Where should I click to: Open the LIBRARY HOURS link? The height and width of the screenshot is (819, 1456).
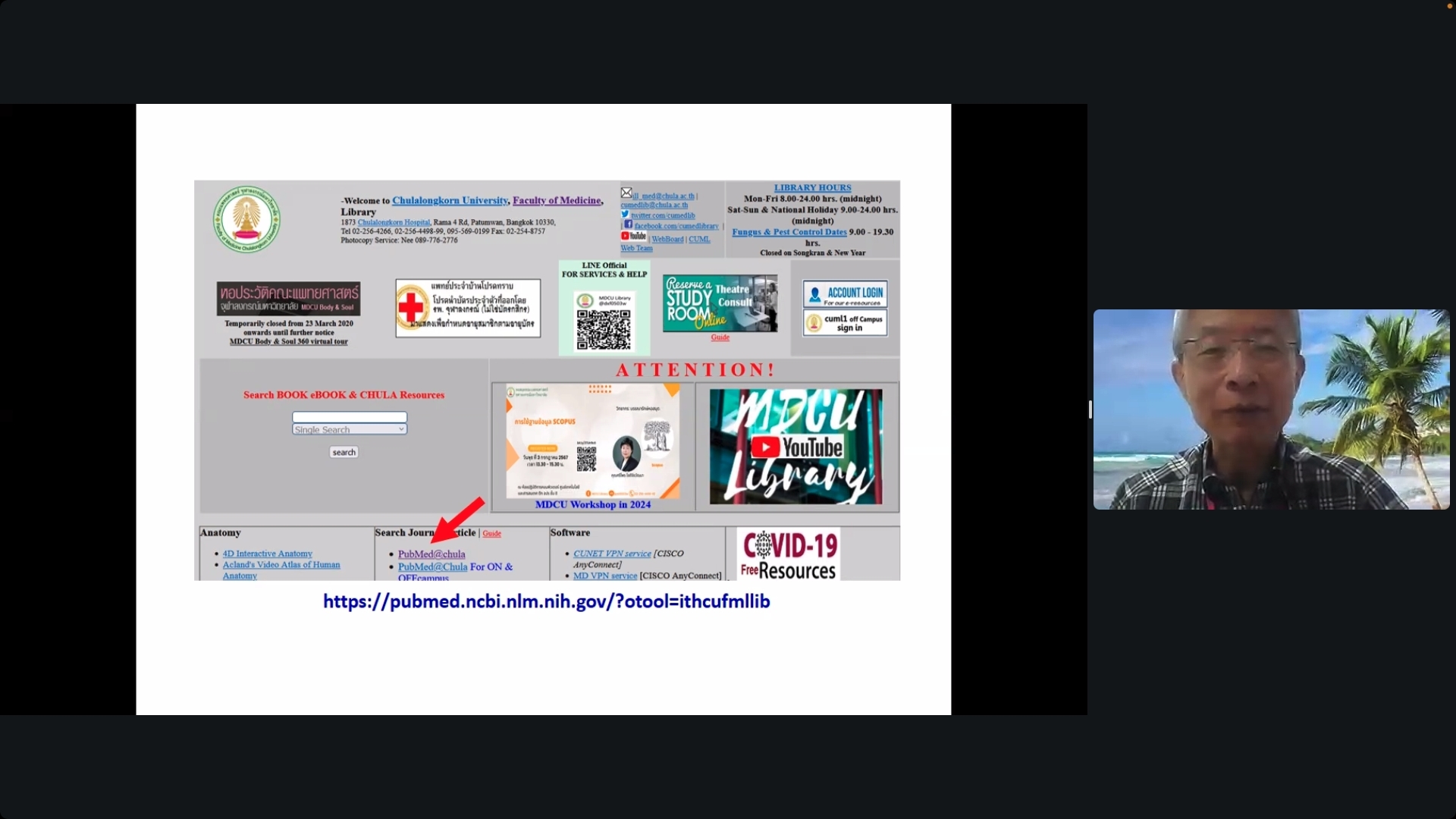coord(812,187)
